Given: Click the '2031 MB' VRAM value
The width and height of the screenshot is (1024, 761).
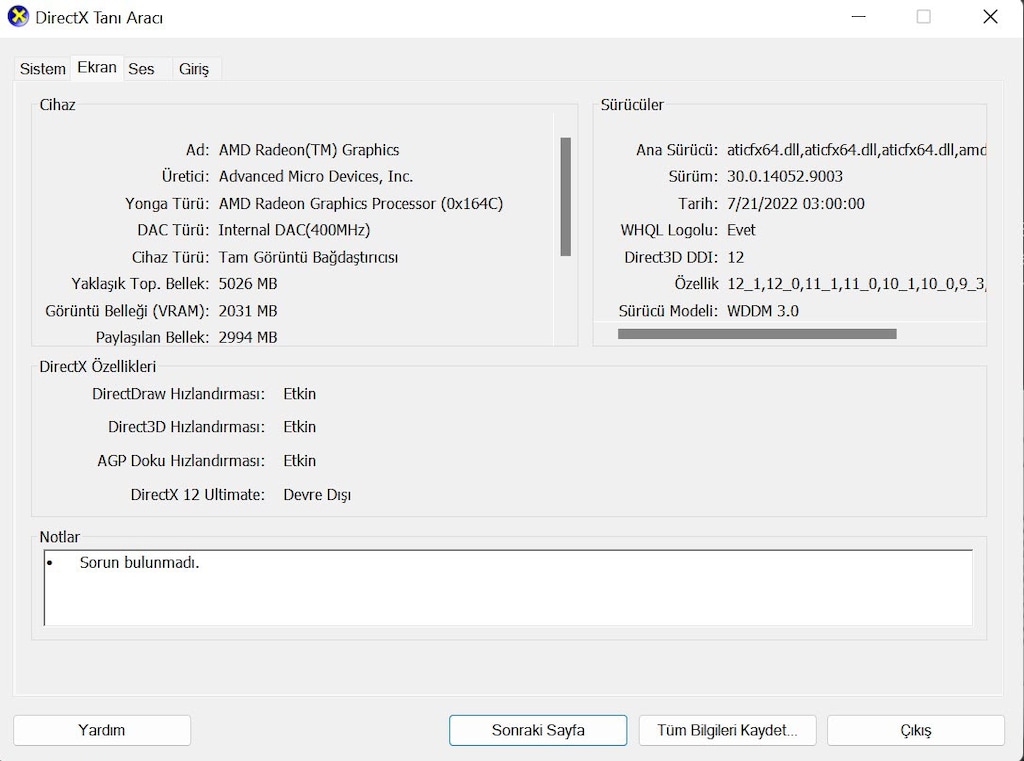Looking at the screenshot, I should 248,311.
